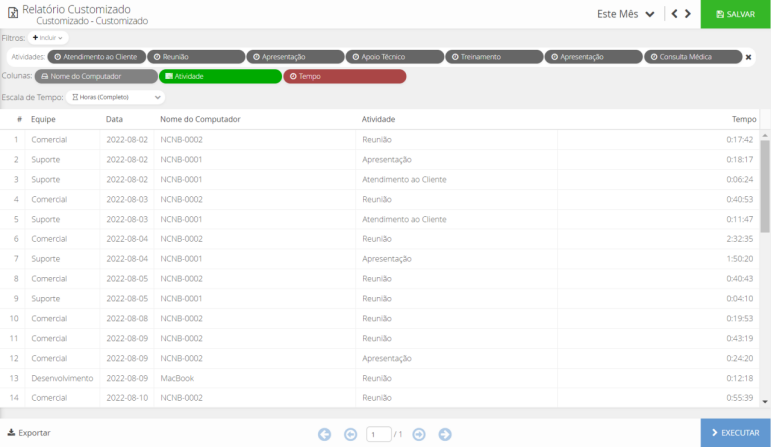This screenshot has height=448, width=772.
Task: Click the green Atividade column chip
Action: [221, 76]
